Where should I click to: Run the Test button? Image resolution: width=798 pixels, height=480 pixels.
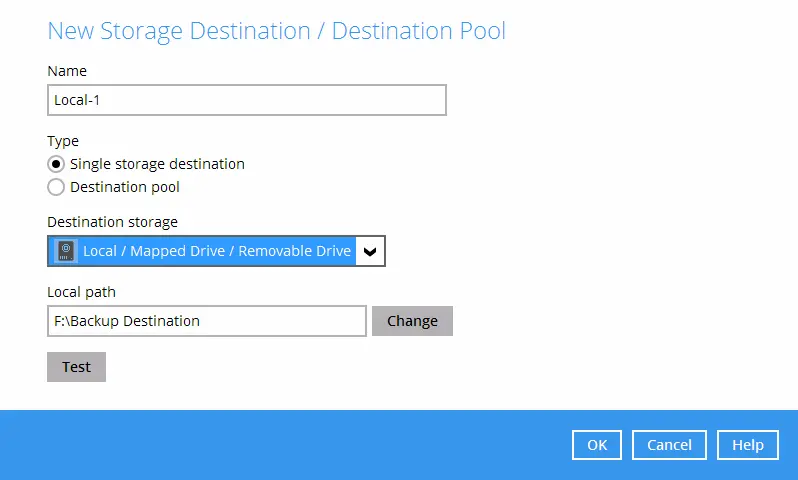(x=76, y=367)
